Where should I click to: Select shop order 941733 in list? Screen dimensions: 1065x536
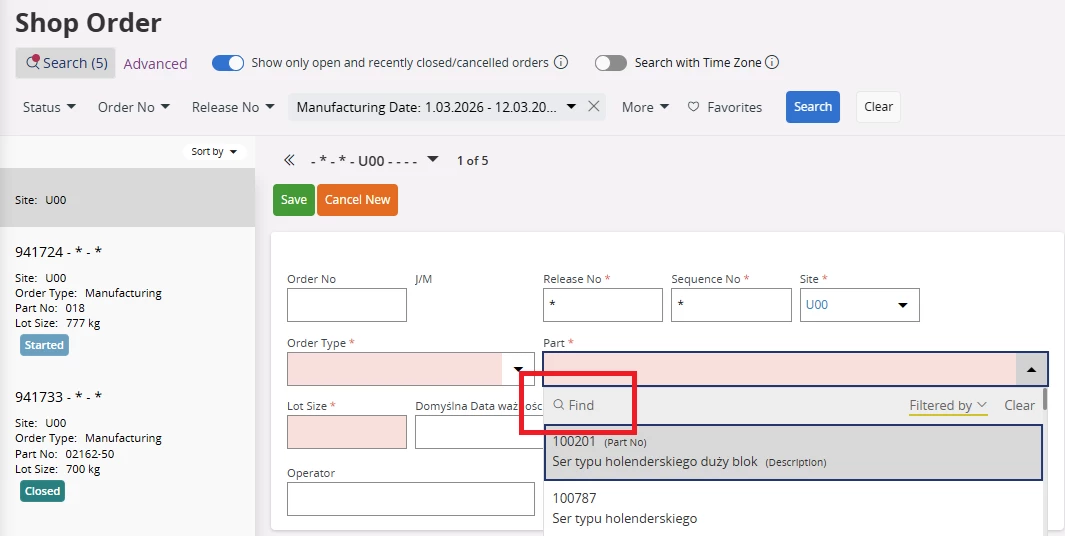(128, 444)
